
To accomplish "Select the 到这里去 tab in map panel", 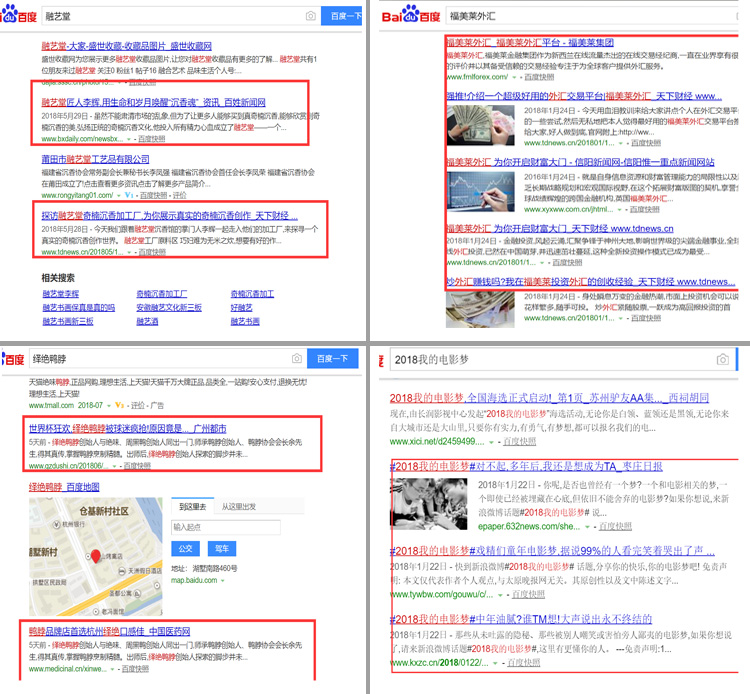I will tap(192, 507).
